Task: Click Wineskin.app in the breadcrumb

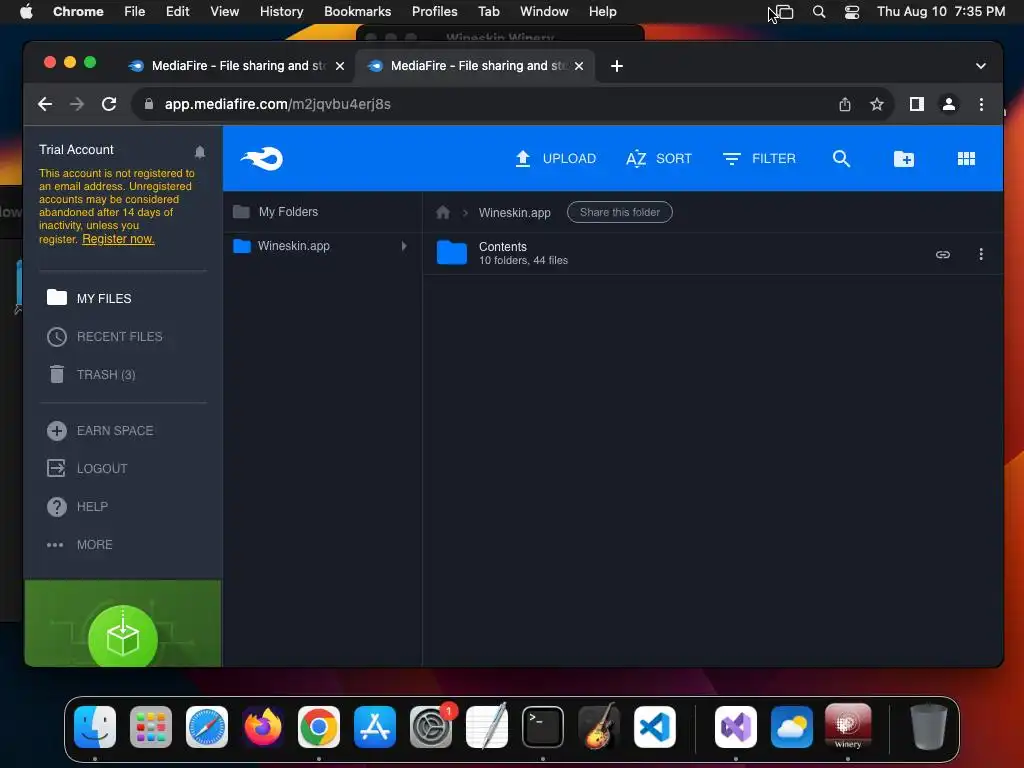Action: [x=515, y=212]
